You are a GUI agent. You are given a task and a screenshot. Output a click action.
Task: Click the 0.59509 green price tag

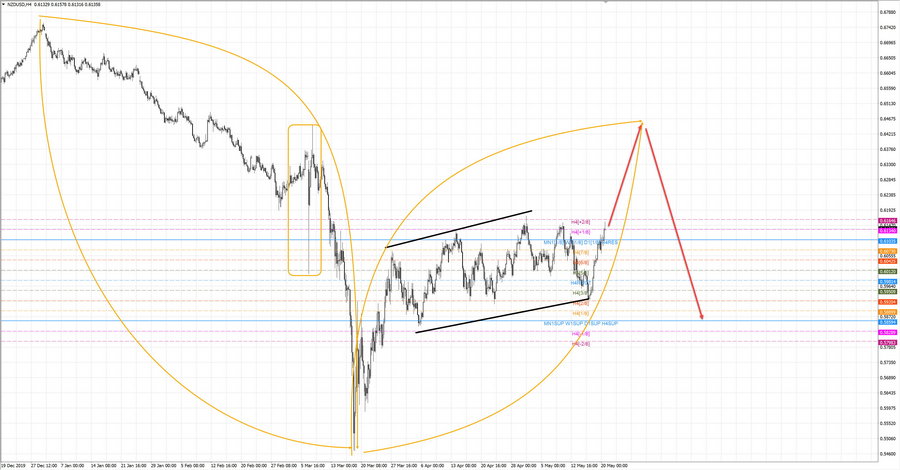887,292
